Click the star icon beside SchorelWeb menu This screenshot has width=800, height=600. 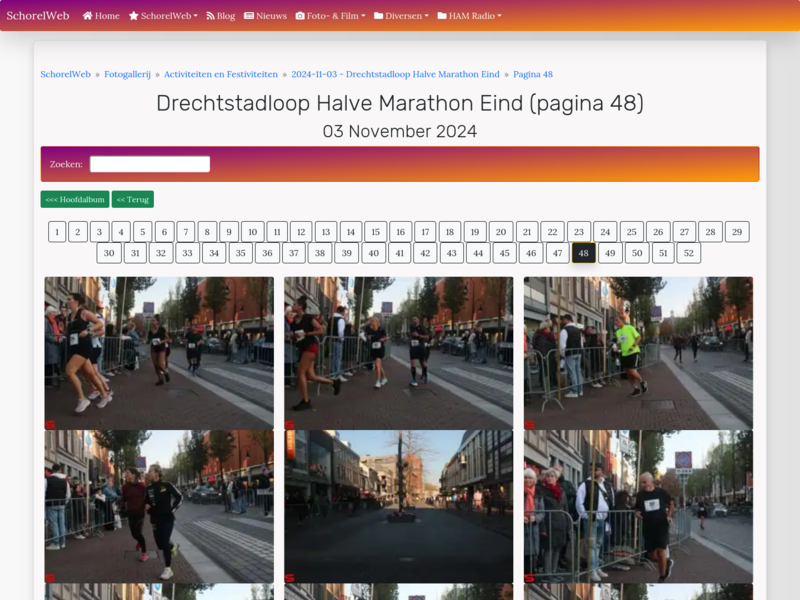click(134, 16)
